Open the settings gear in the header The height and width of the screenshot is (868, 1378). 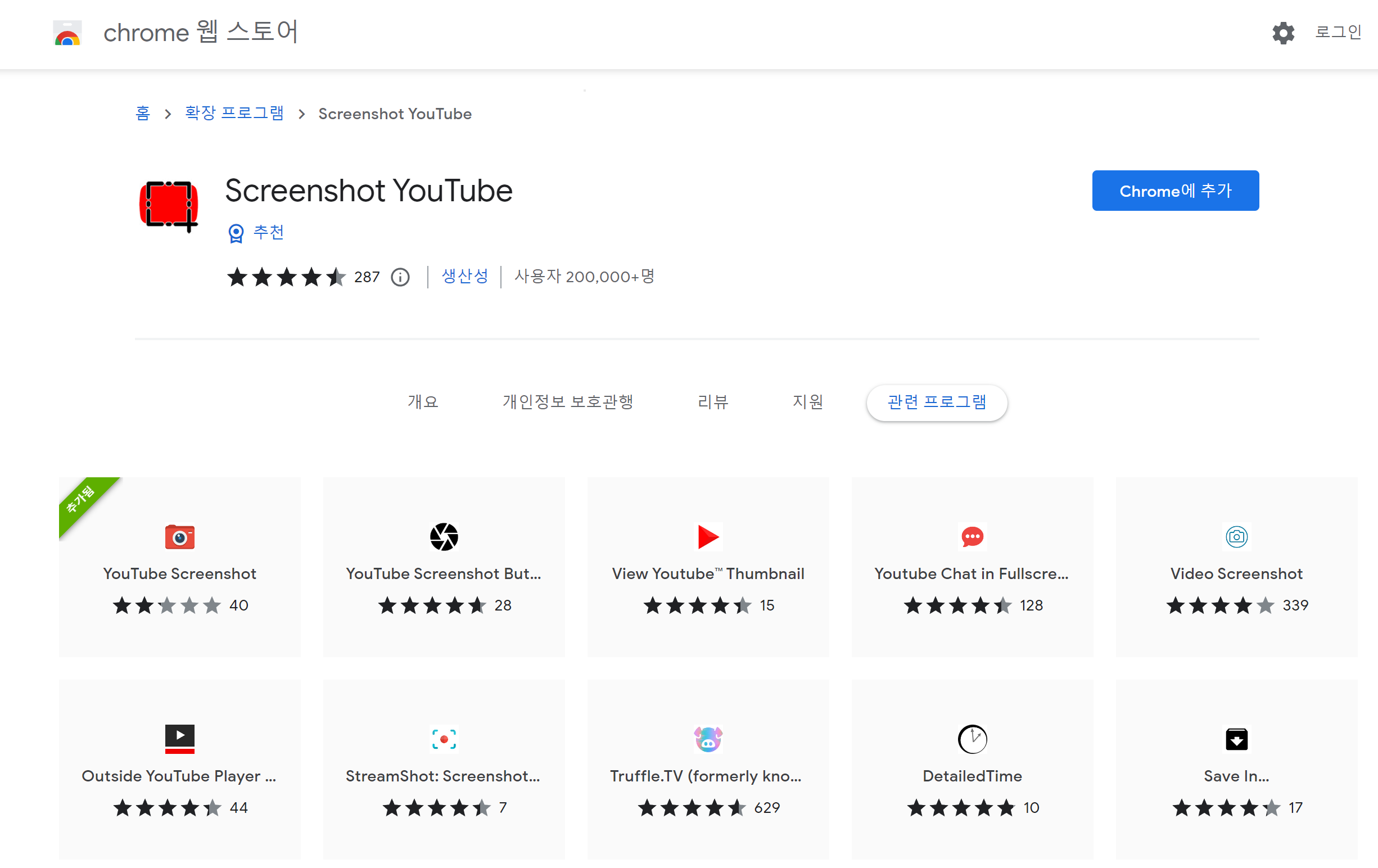point(1283,33)
